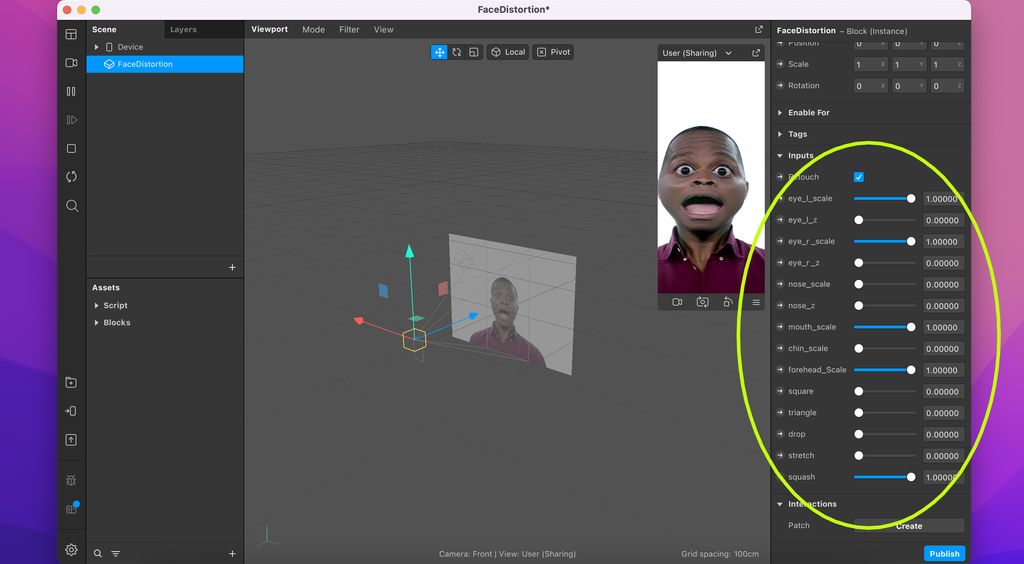Open the Filter menu in viewport
Screen dimensions: 1024x564
pos(349,29)
